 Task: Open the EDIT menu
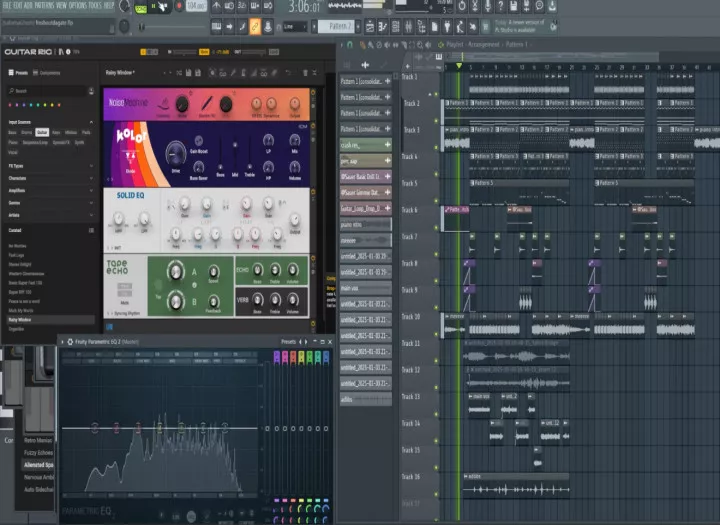click(x=17, y=6)
